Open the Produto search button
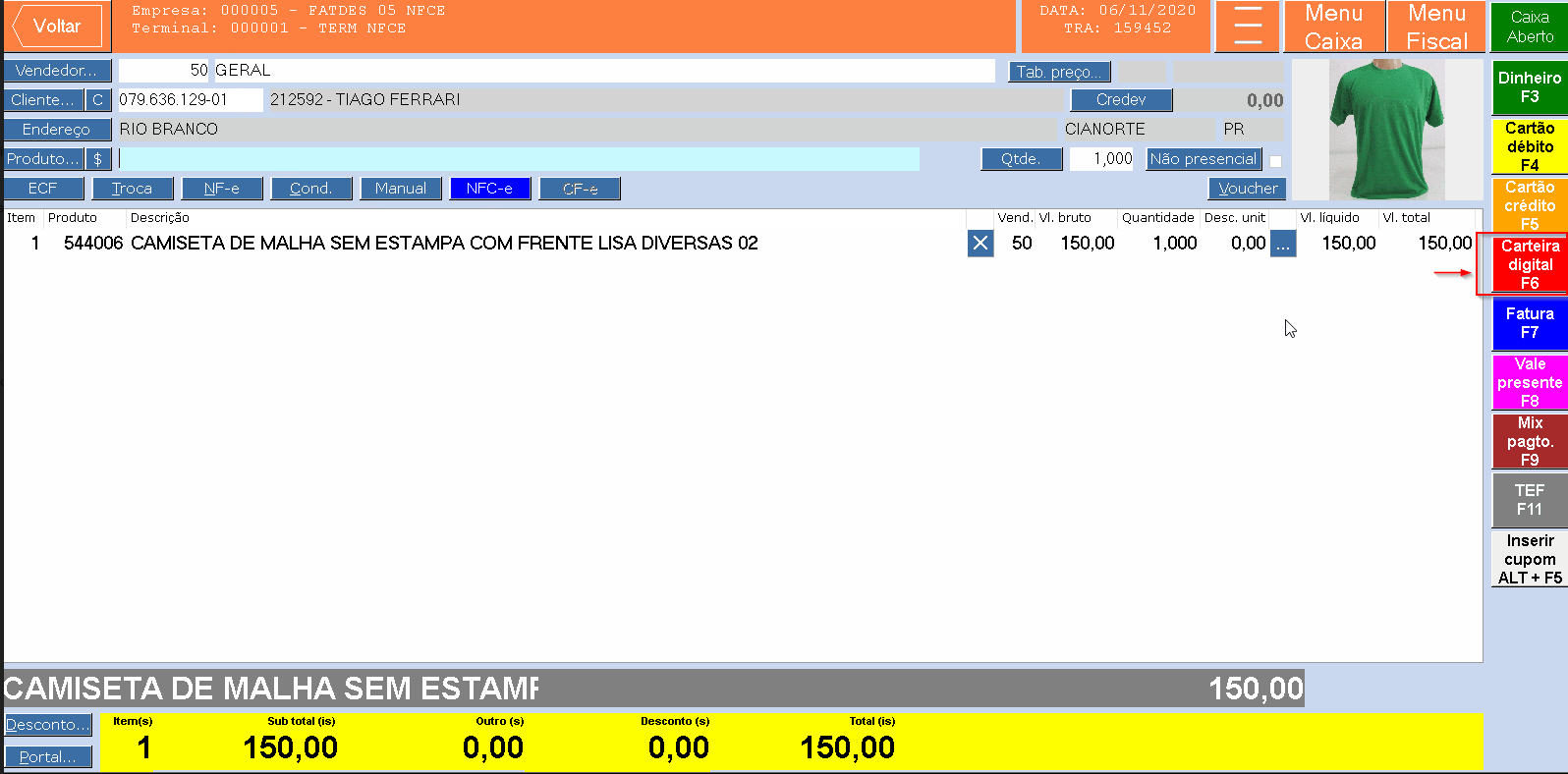The height and width of the screenshot is (774, 1568). [43, 159]
